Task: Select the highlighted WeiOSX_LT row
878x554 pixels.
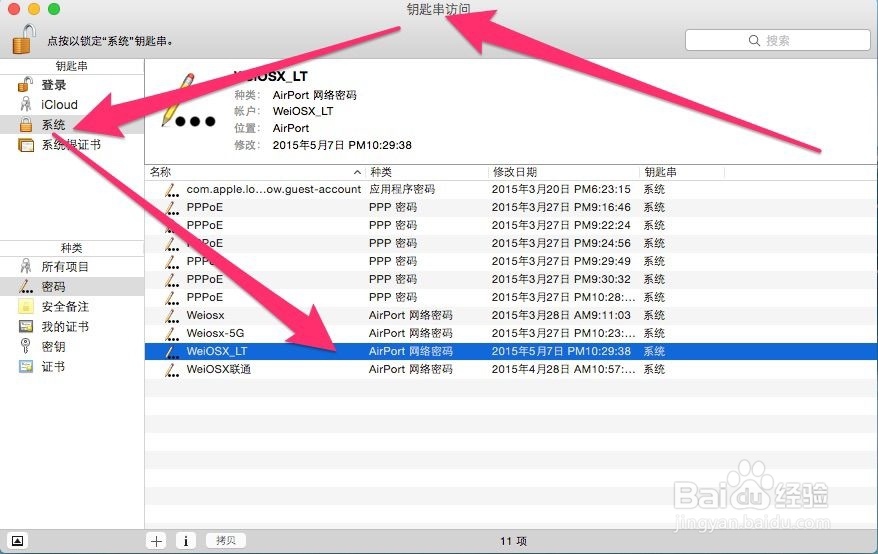Action: tap(511, 351)
